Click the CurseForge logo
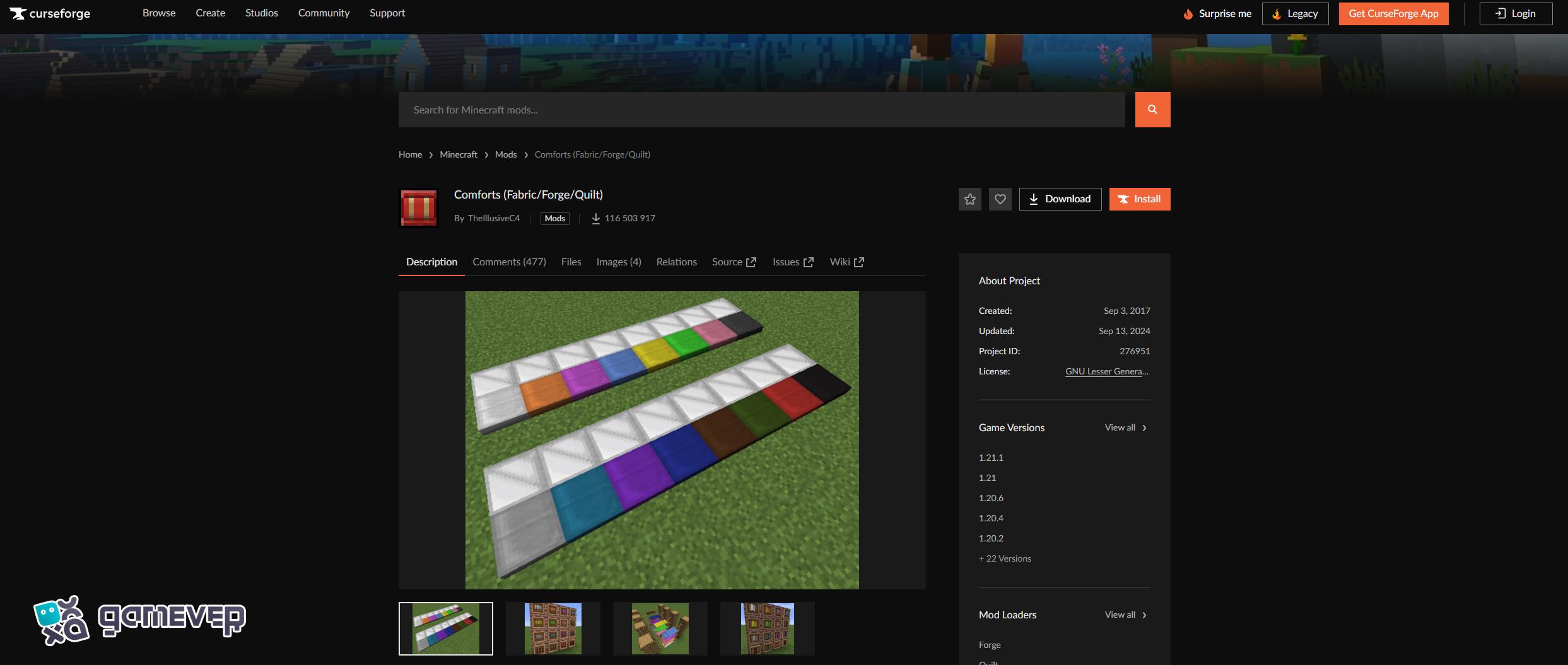The height and width of the screenshot is (665, 1568). 50,13
